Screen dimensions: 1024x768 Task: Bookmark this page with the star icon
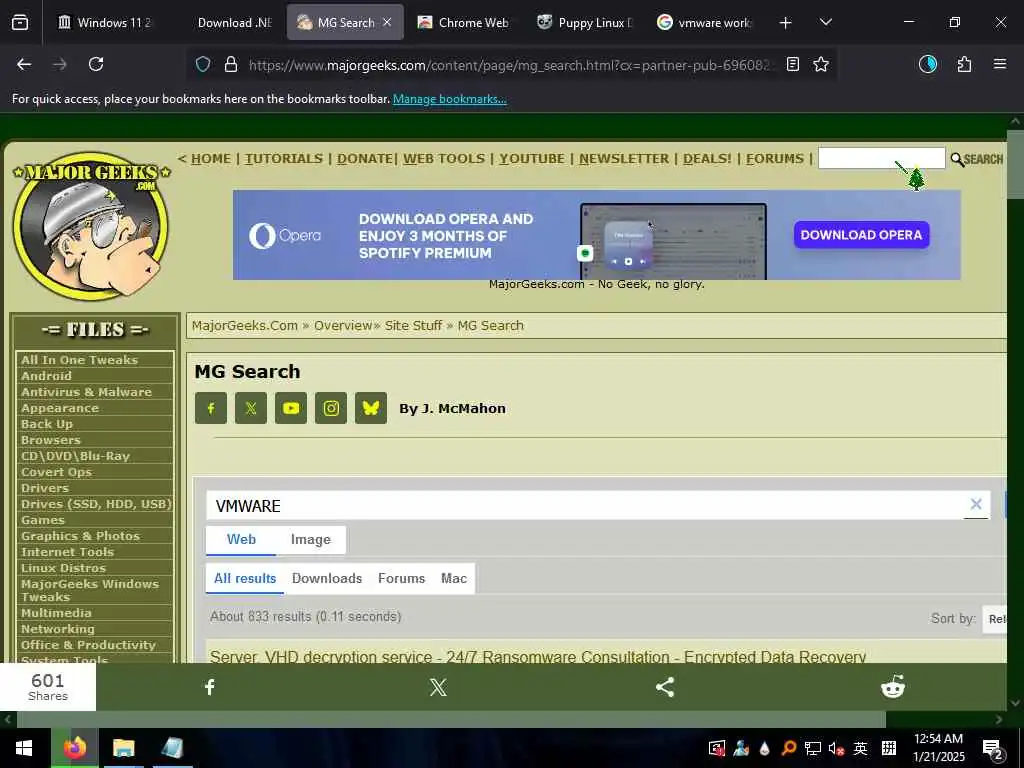[x=821, y=64]
